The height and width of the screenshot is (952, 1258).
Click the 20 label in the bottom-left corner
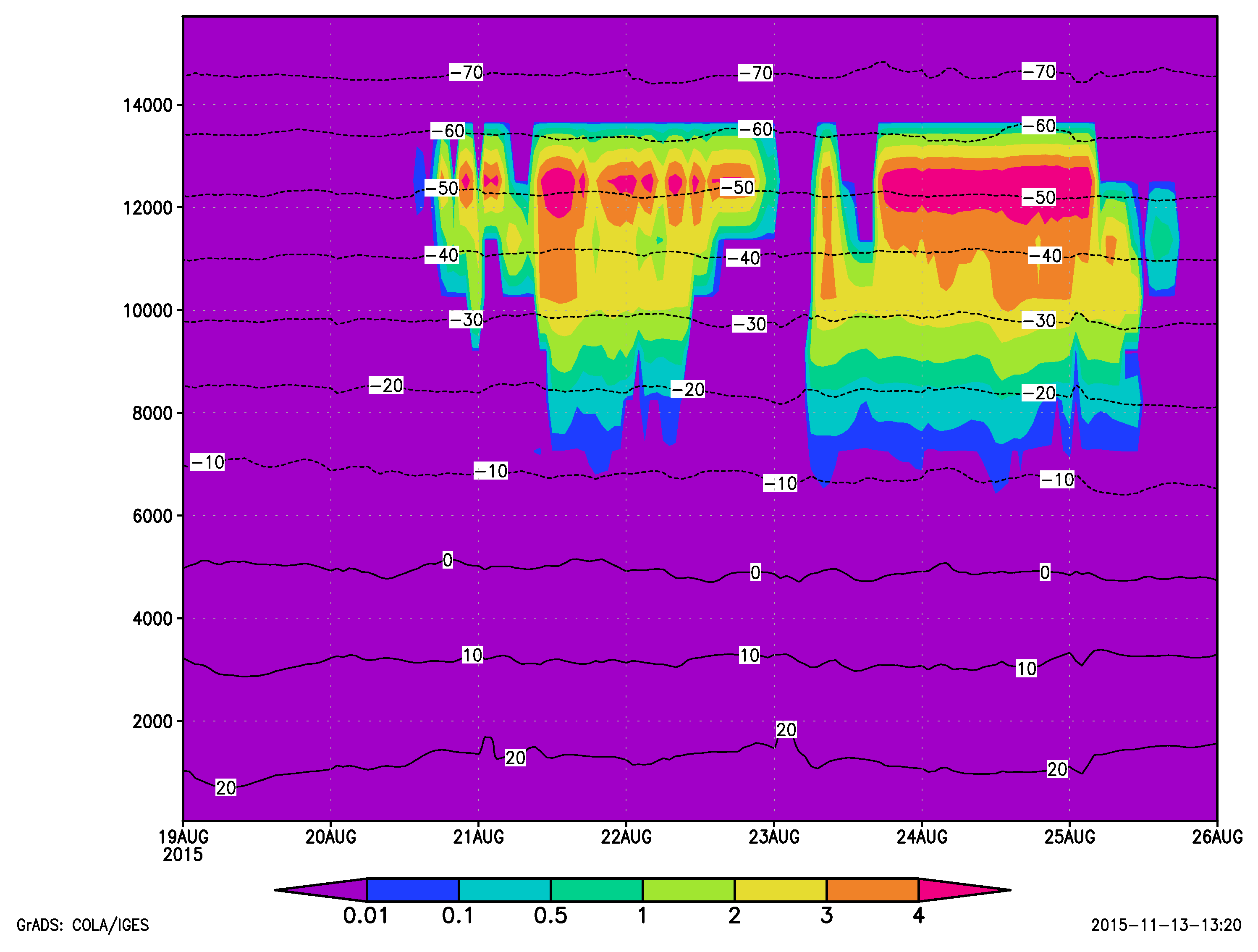coord(226,788)
